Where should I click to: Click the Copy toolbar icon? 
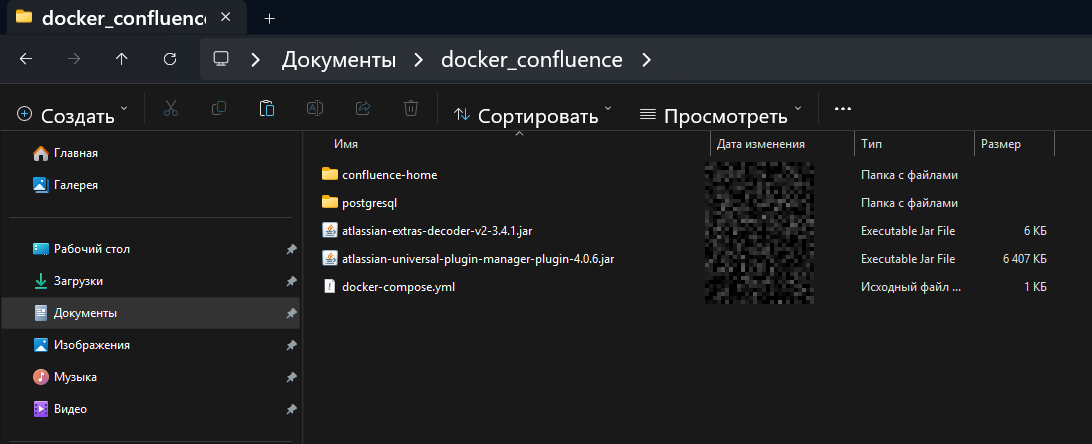pos(219,109)
